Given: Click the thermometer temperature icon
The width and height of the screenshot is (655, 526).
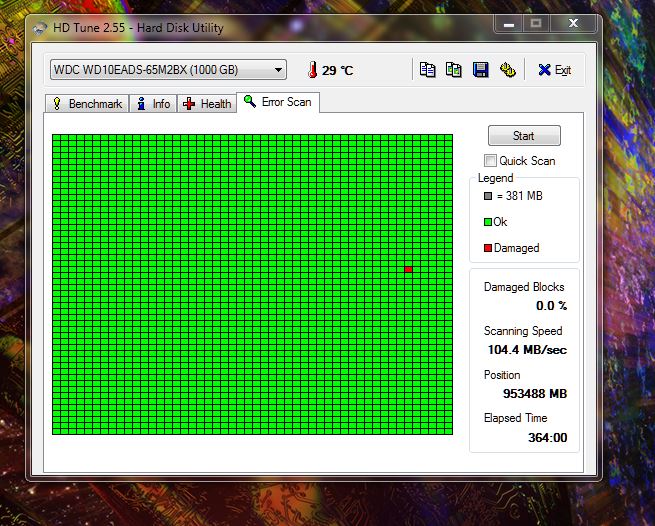Looking at the screenshot, I should pyautogui.click(x=312, y=70).
